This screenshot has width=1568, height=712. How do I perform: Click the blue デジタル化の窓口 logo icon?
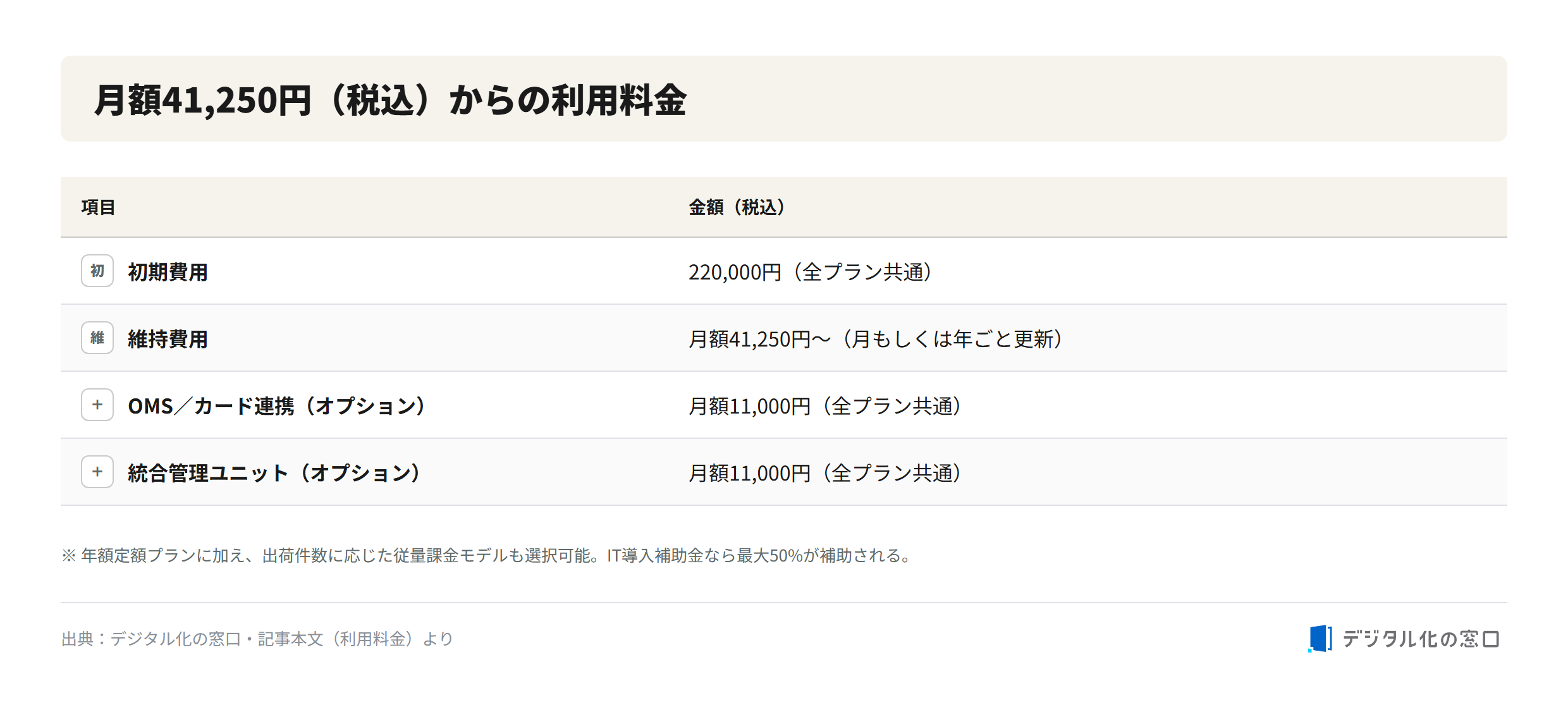1320,639
